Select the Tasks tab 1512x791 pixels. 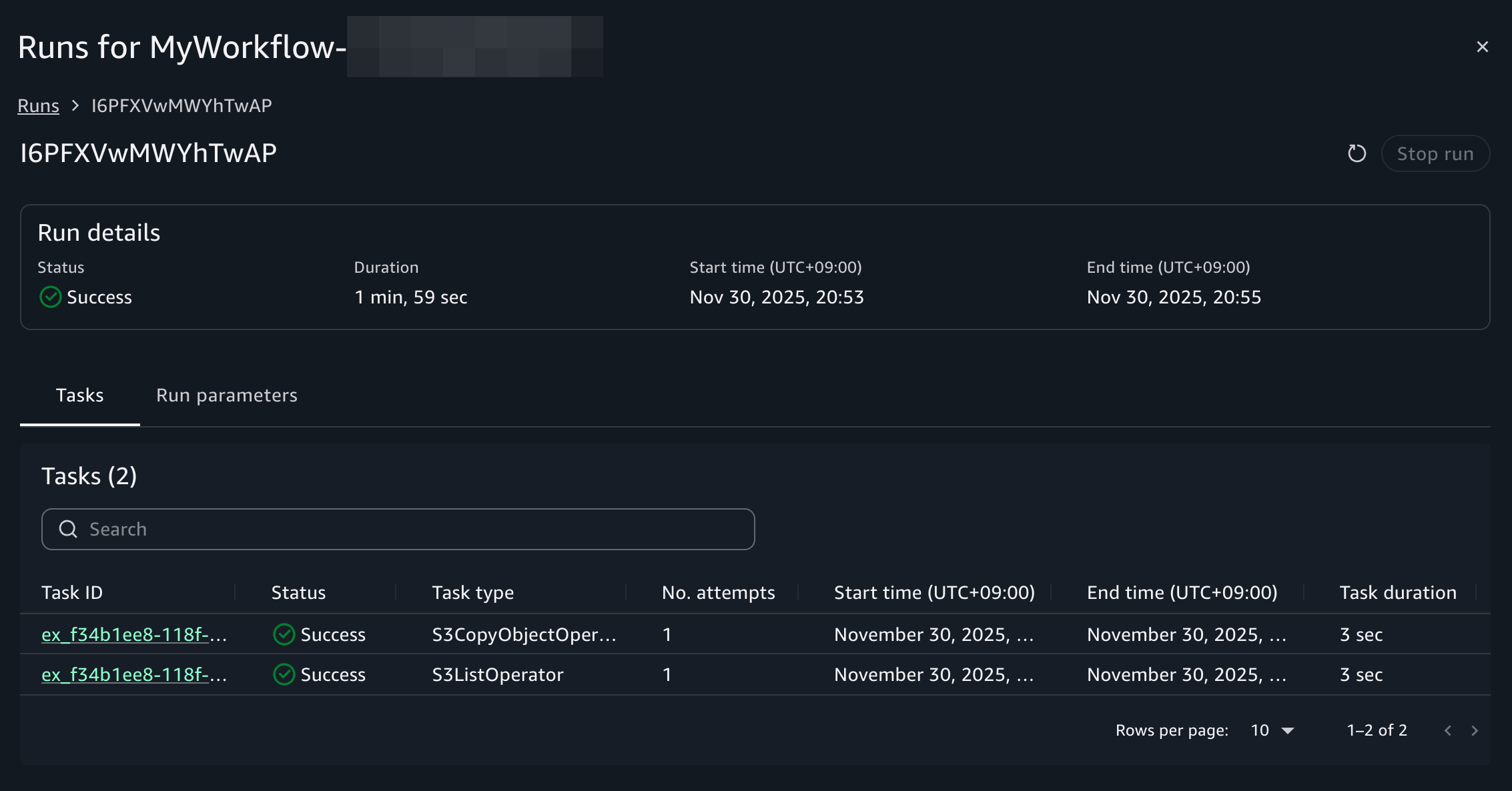point(79,395)
